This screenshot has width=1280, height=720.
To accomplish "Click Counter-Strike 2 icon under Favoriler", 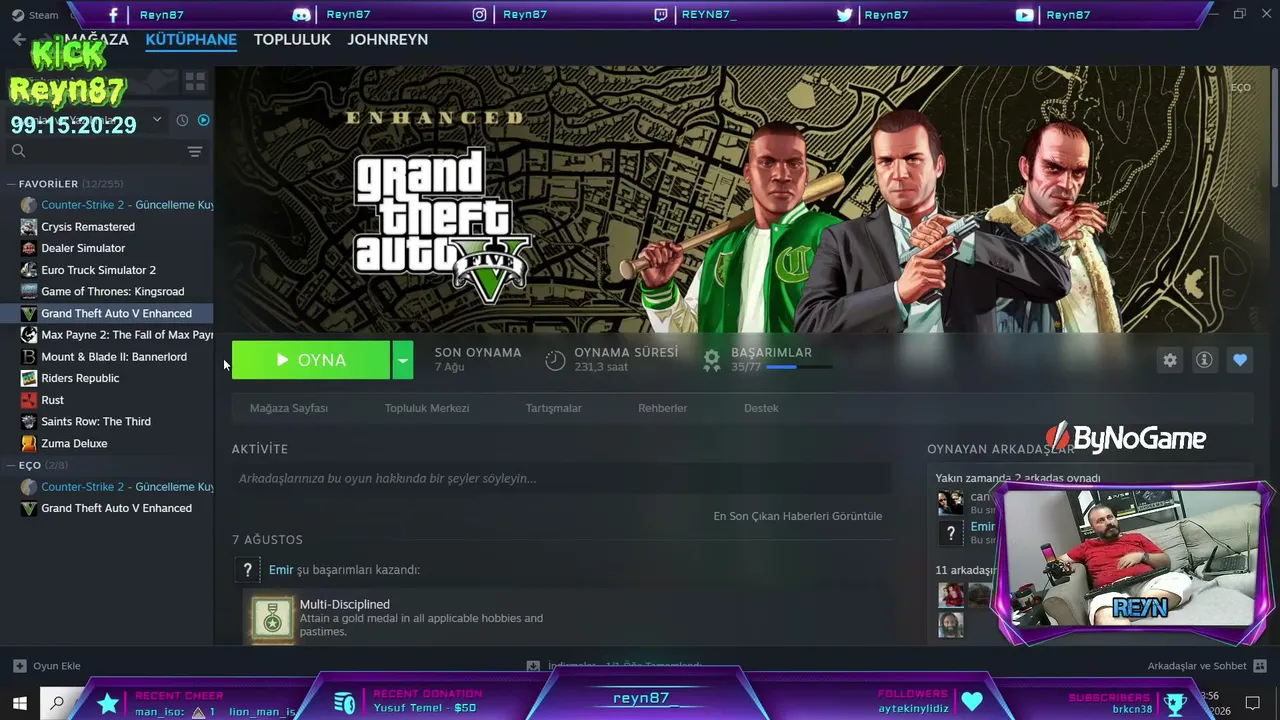I will [29, 205].
